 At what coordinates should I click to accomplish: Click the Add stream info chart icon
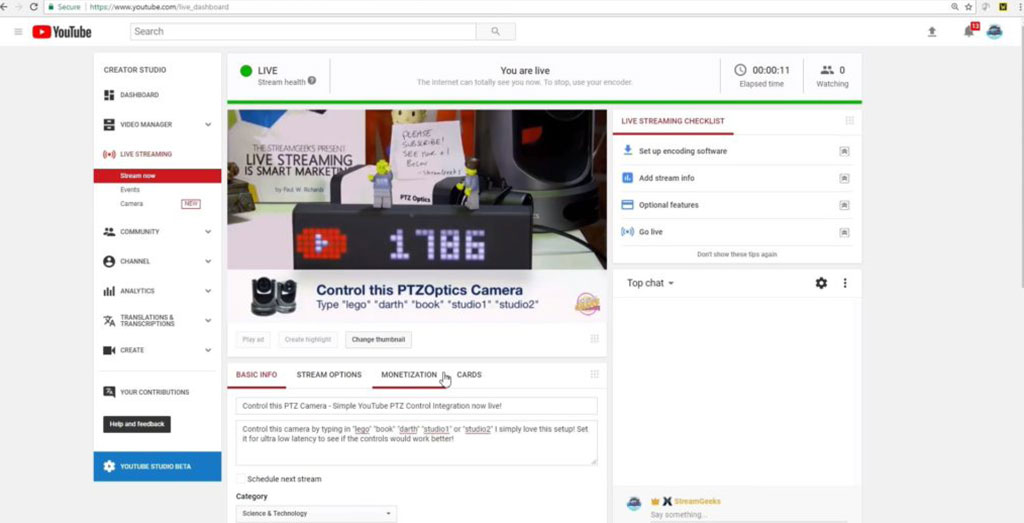tap(628, 178)
